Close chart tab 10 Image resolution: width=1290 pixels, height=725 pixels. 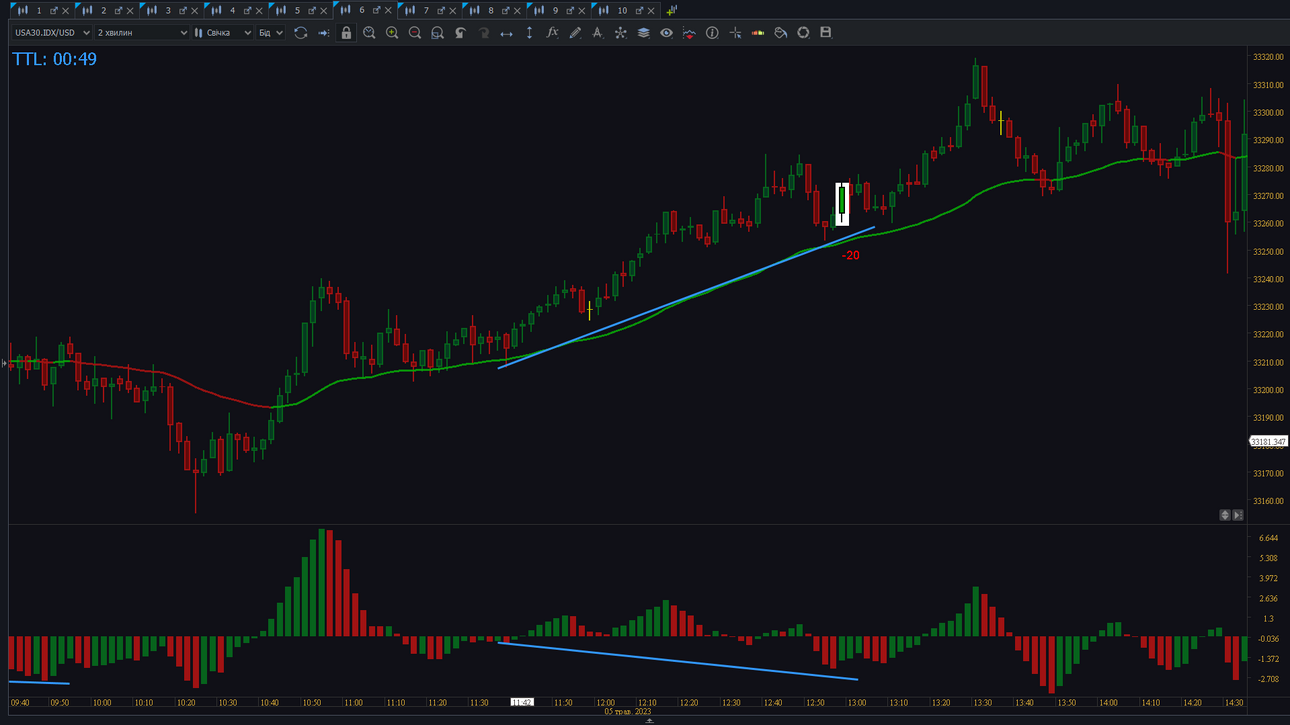tap(652, 11)
